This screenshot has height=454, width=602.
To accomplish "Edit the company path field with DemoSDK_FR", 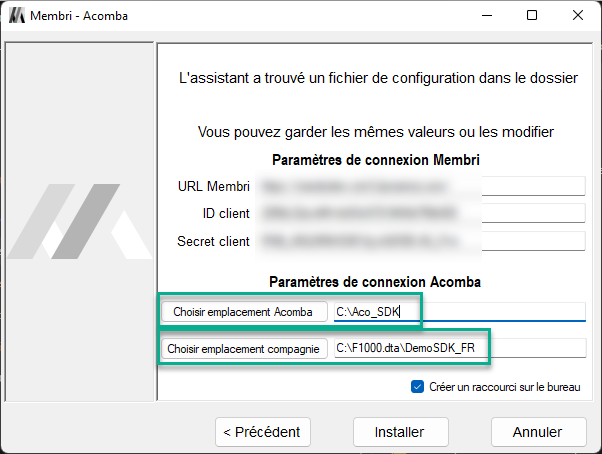I will [x=458, y=348].
